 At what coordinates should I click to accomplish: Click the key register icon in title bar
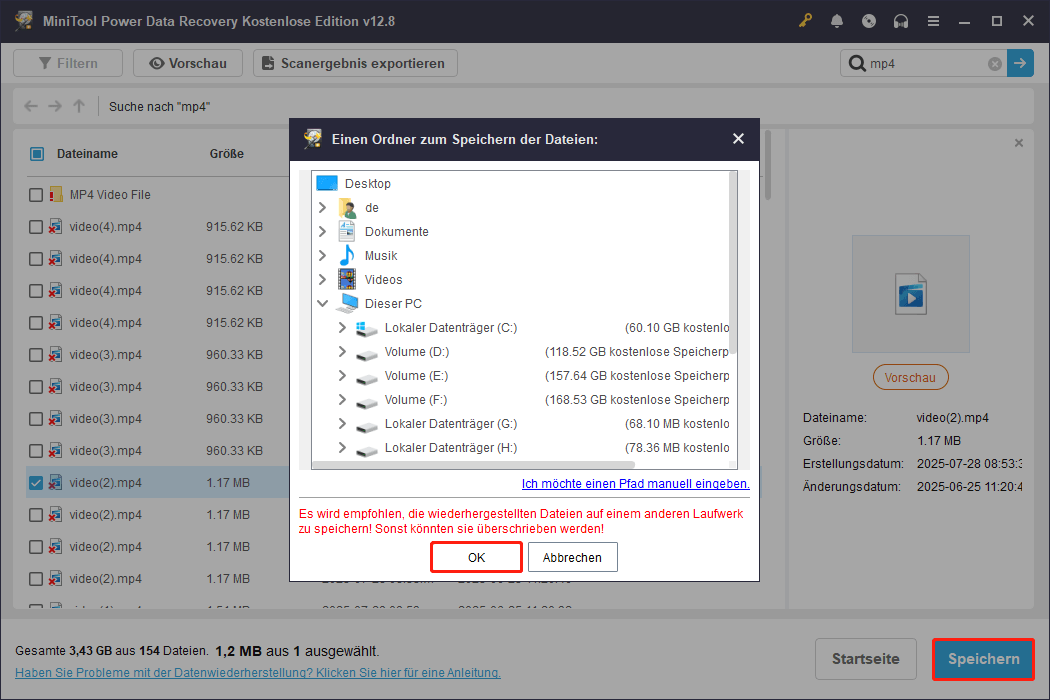[x=806, y=21]
